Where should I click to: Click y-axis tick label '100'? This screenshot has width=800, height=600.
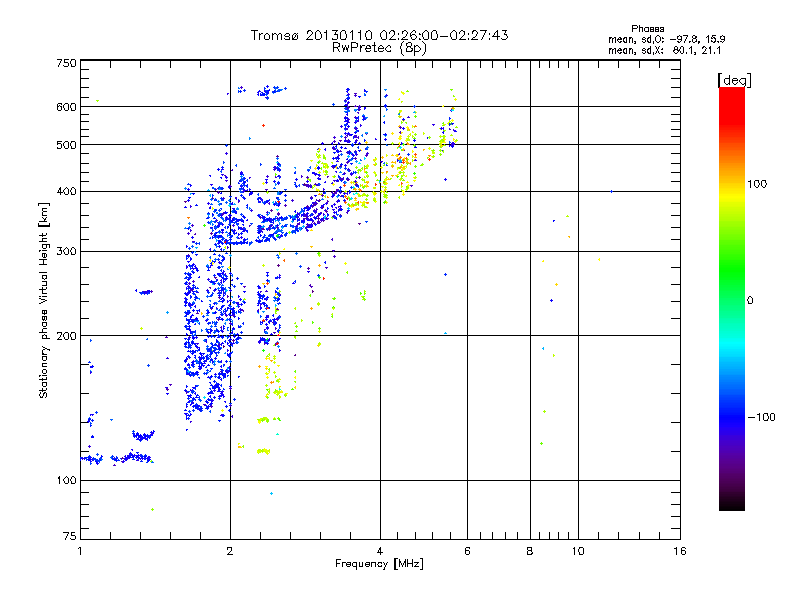coord(66,481)
